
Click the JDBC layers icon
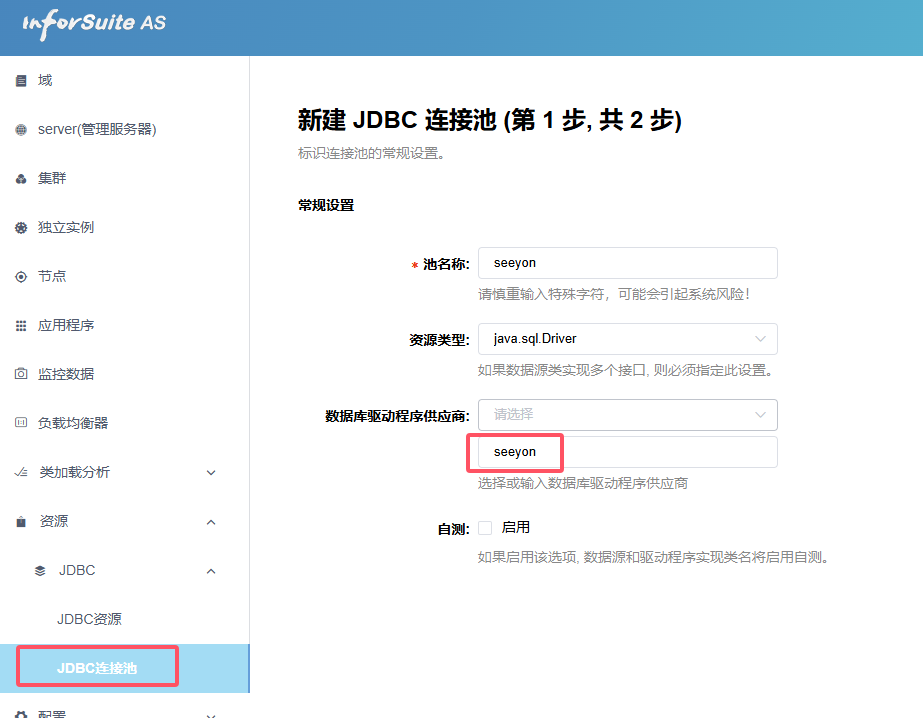(x=40, y=570)
